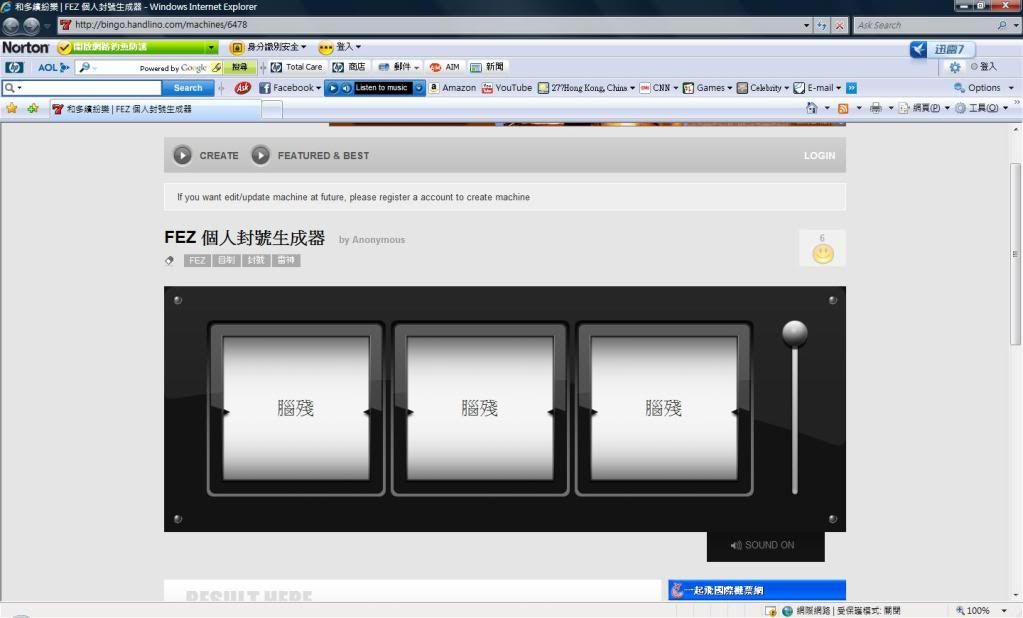Click the Favorites star icon
The image size is (1023, 618).
coord(12,108)
